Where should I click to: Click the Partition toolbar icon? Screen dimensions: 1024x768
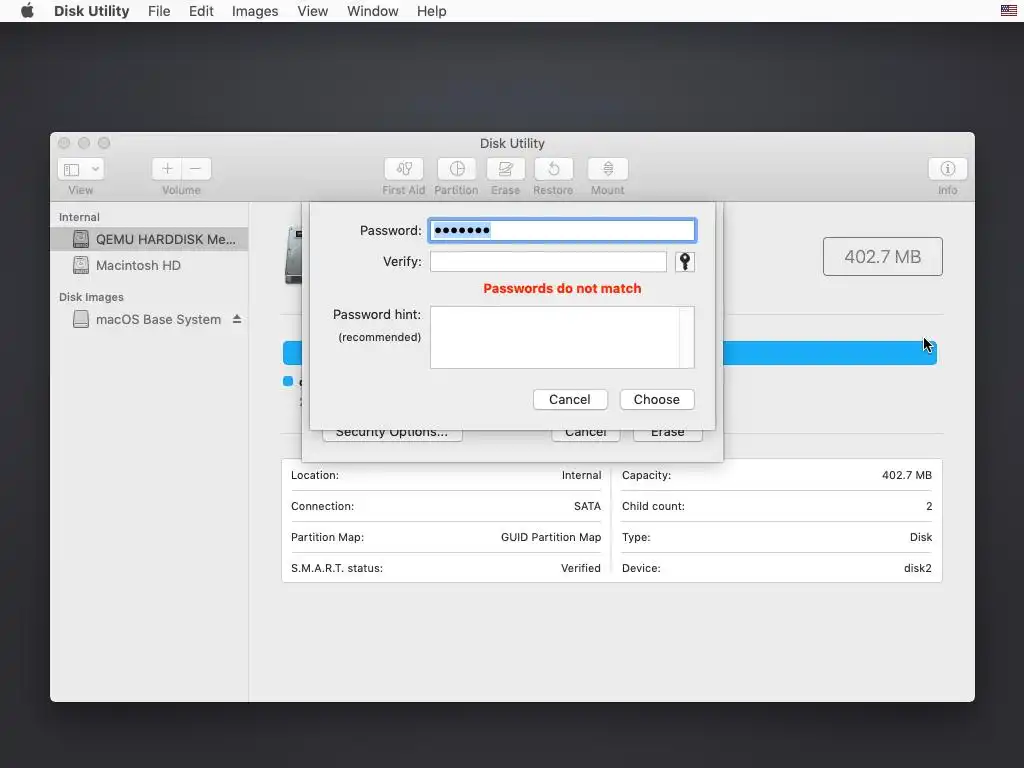[456, 169]
